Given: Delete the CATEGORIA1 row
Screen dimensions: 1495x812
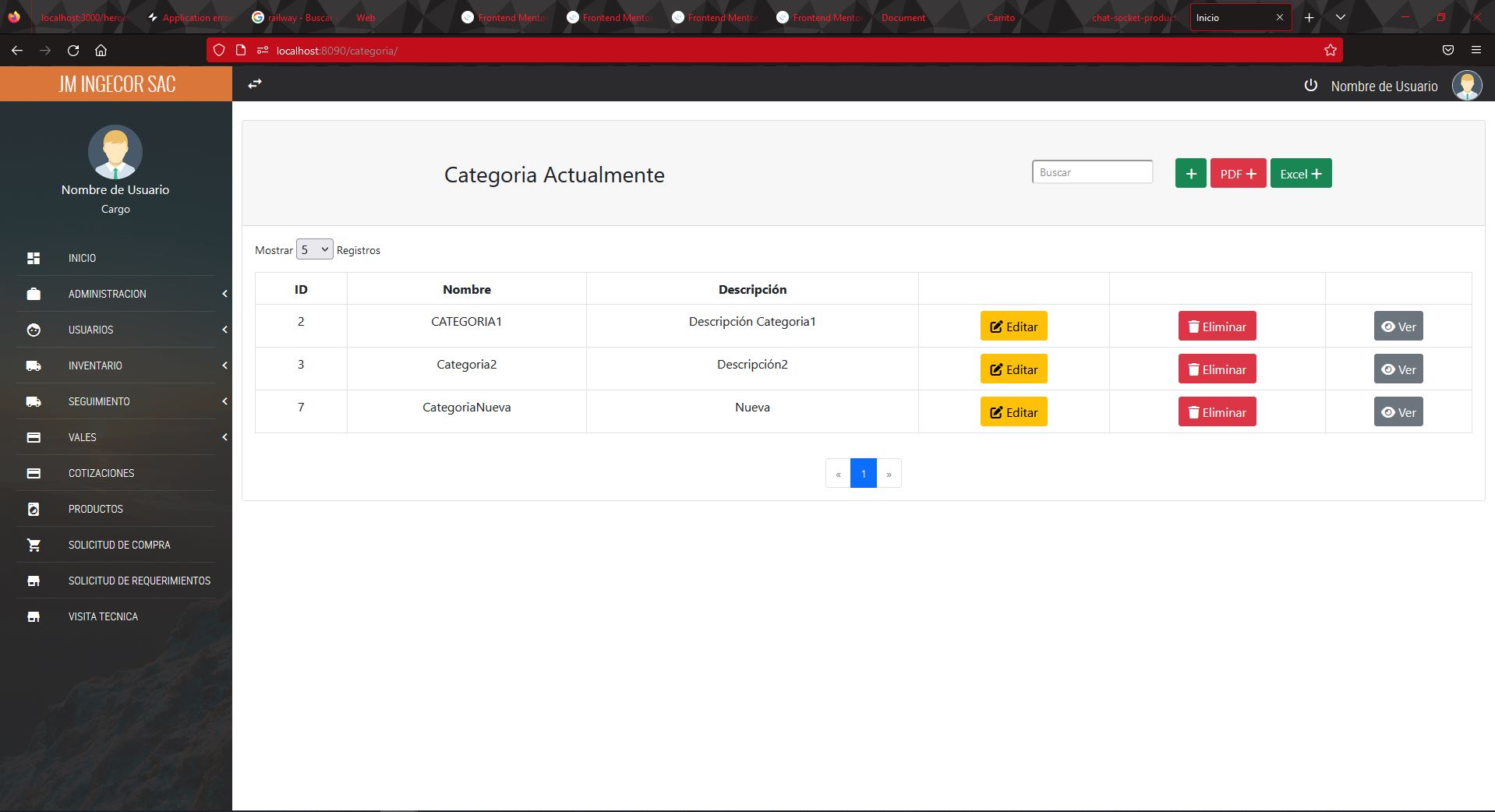Looking at the screenshot, I should coord(1217,327).
